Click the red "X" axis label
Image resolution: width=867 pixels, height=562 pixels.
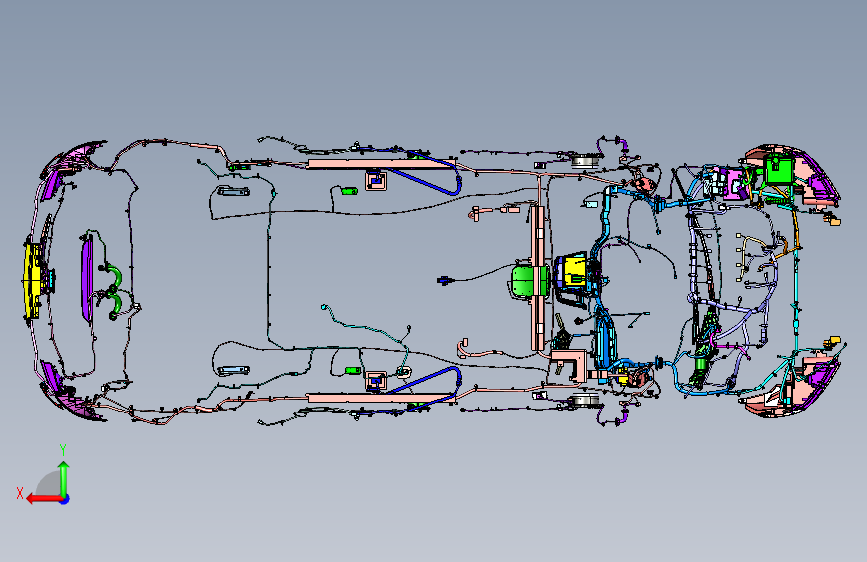point(20,493)
